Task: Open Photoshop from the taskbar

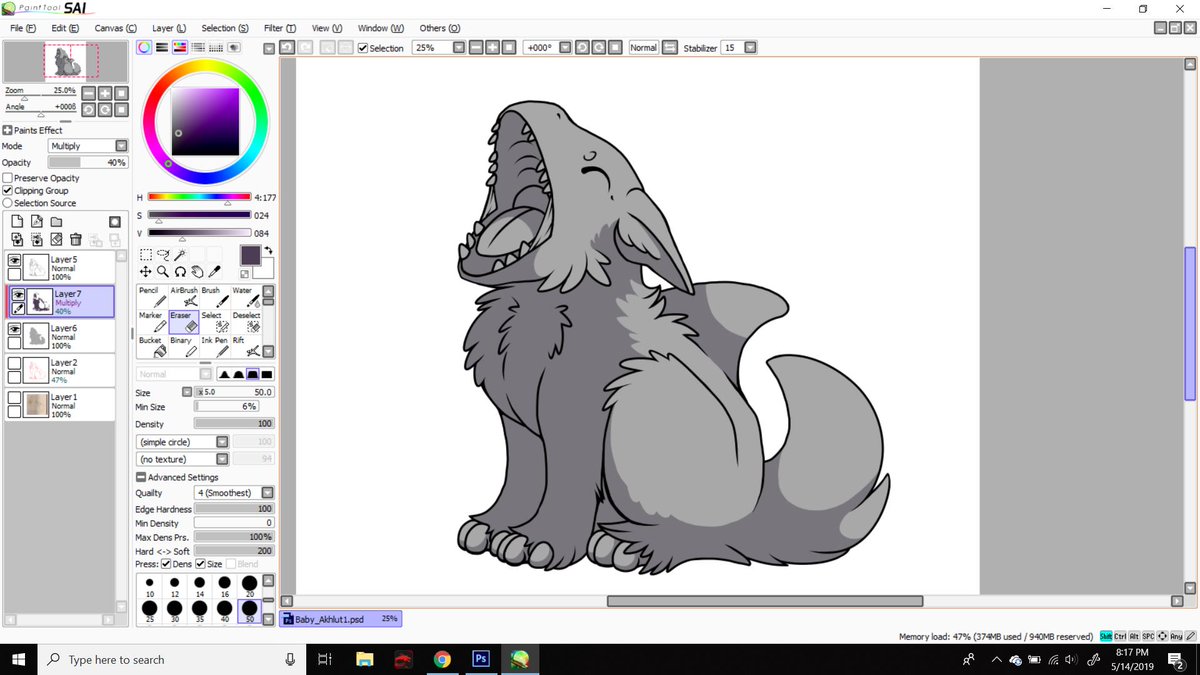Action: point(480,659)
